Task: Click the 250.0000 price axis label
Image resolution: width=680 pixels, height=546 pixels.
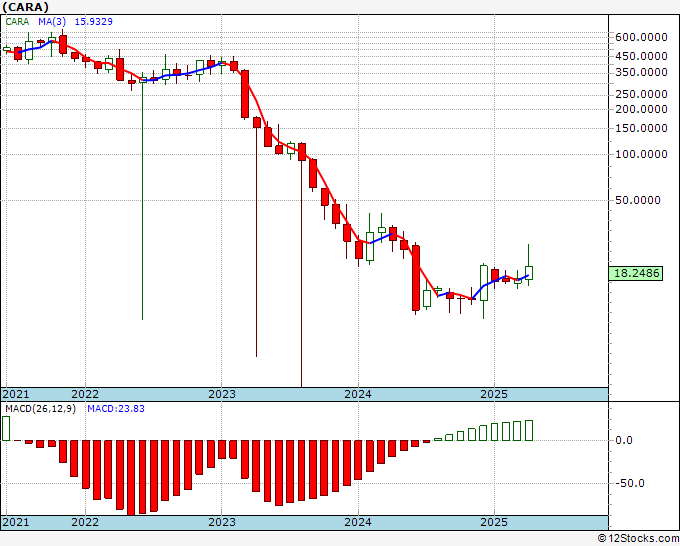Action: pos(641,95)
